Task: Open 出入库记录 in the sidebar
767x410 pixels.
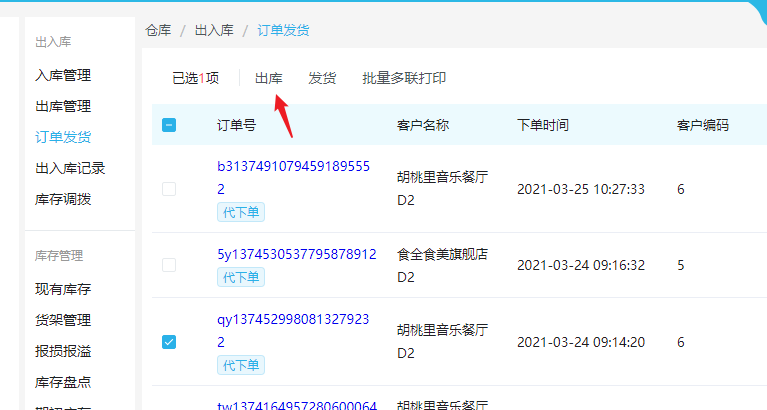Action: [x=70, y=168]
